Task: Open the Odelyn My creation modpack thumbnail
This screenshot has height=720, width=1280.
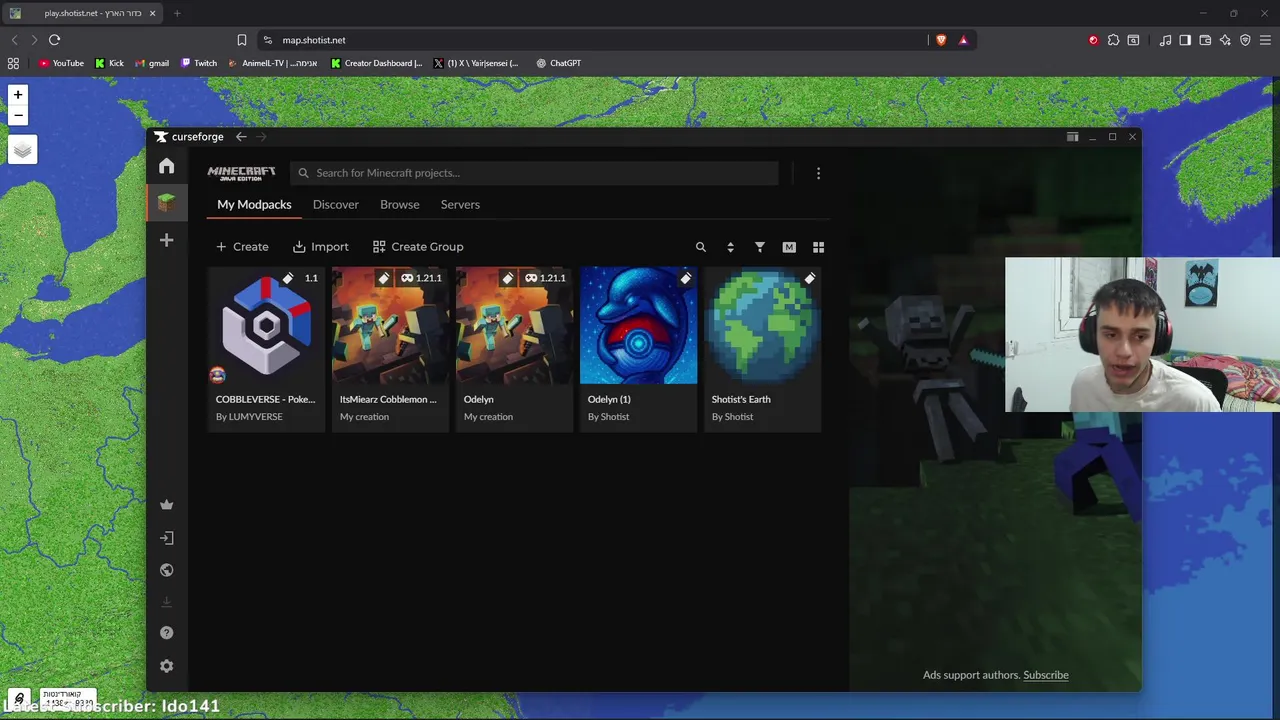Action: coord(514,325)
